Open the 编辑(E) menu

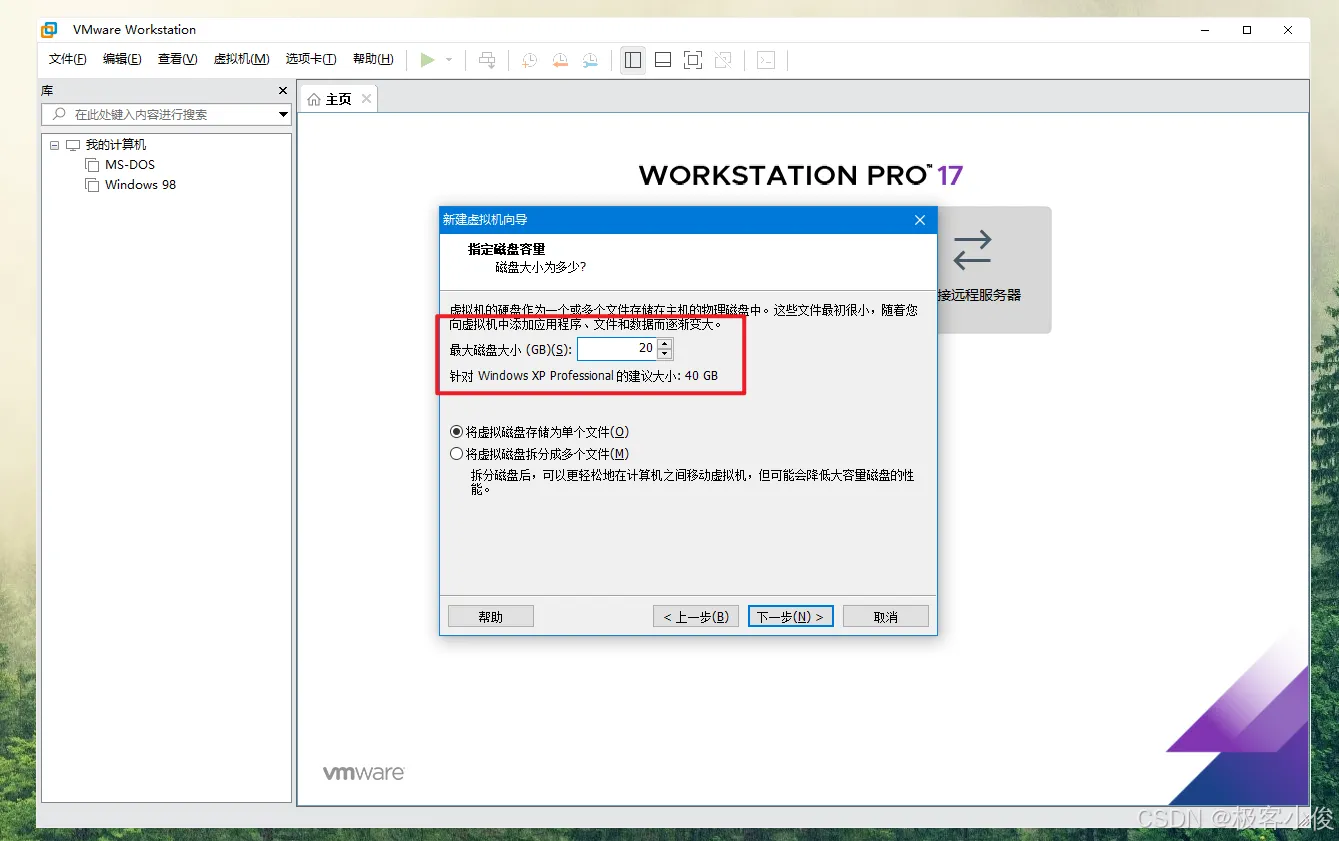[122, 59]
